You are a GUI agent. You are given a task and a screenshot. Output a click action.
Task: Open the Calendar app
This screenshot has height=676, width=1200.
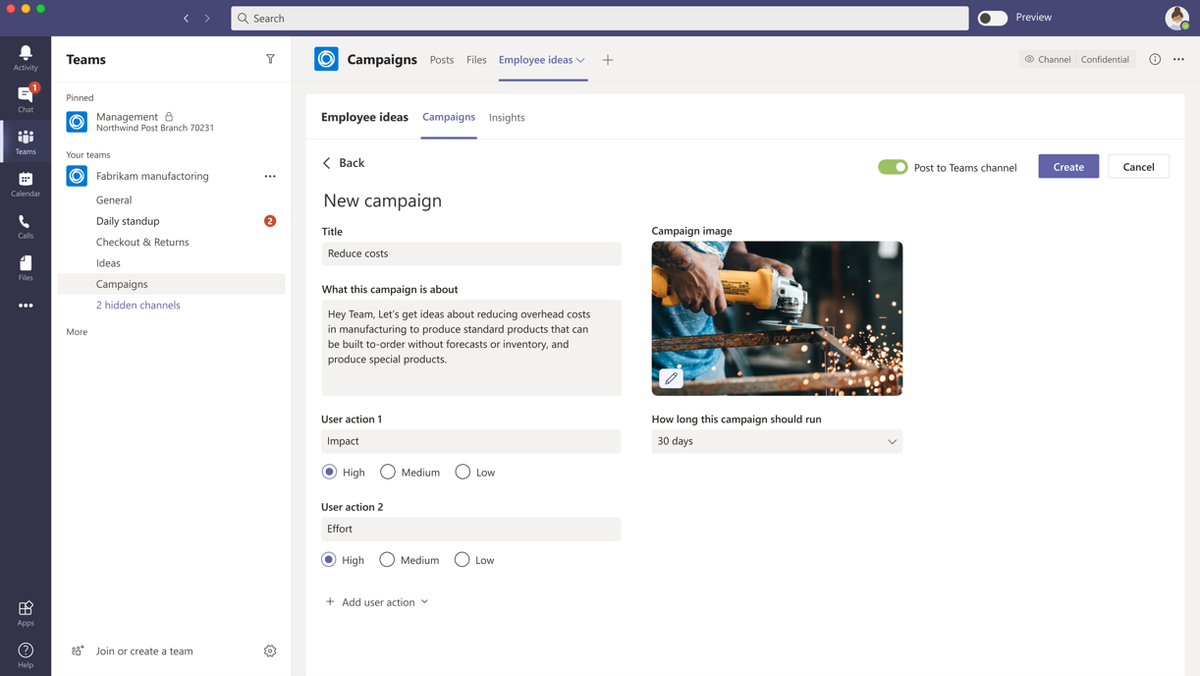pyautogui.click(x=25, y=182)
